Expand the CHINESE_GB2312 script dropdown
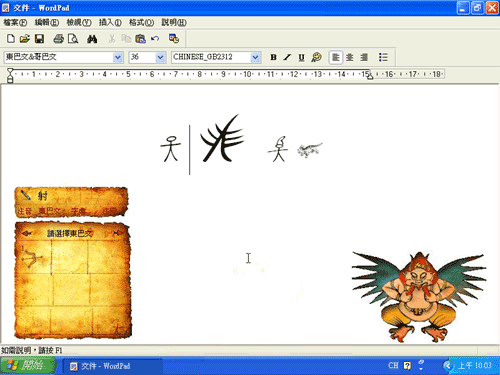The height and width of the screenshot is (375, 500). pos(255,57)
